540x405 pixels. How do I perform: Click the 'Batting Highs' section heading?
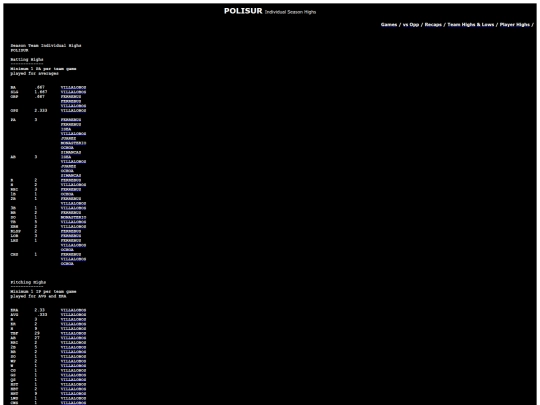click(x=27, y=60)
